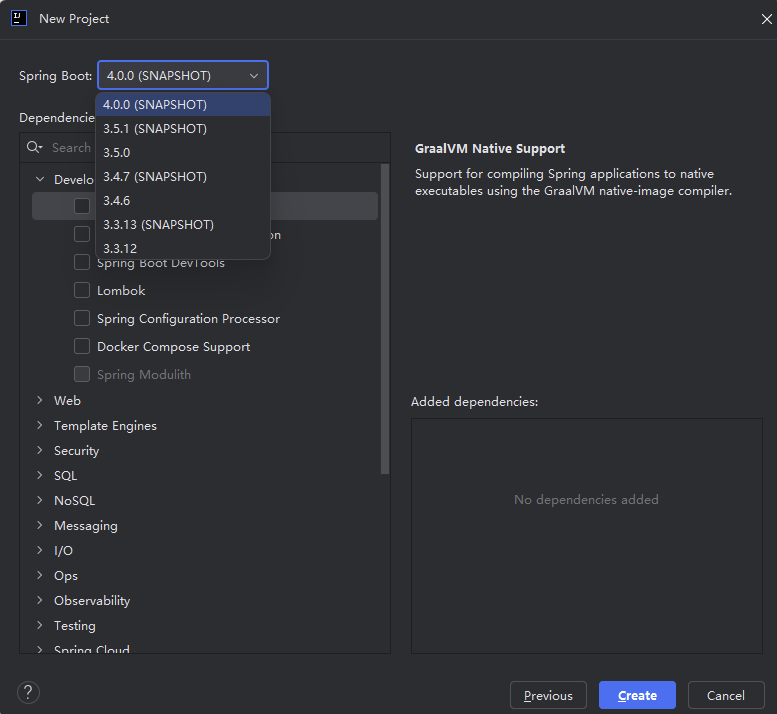Image resolution: width=777 pixels, height=714 pixels.
Task: Expand the SQL category
Action: point(40,475)
